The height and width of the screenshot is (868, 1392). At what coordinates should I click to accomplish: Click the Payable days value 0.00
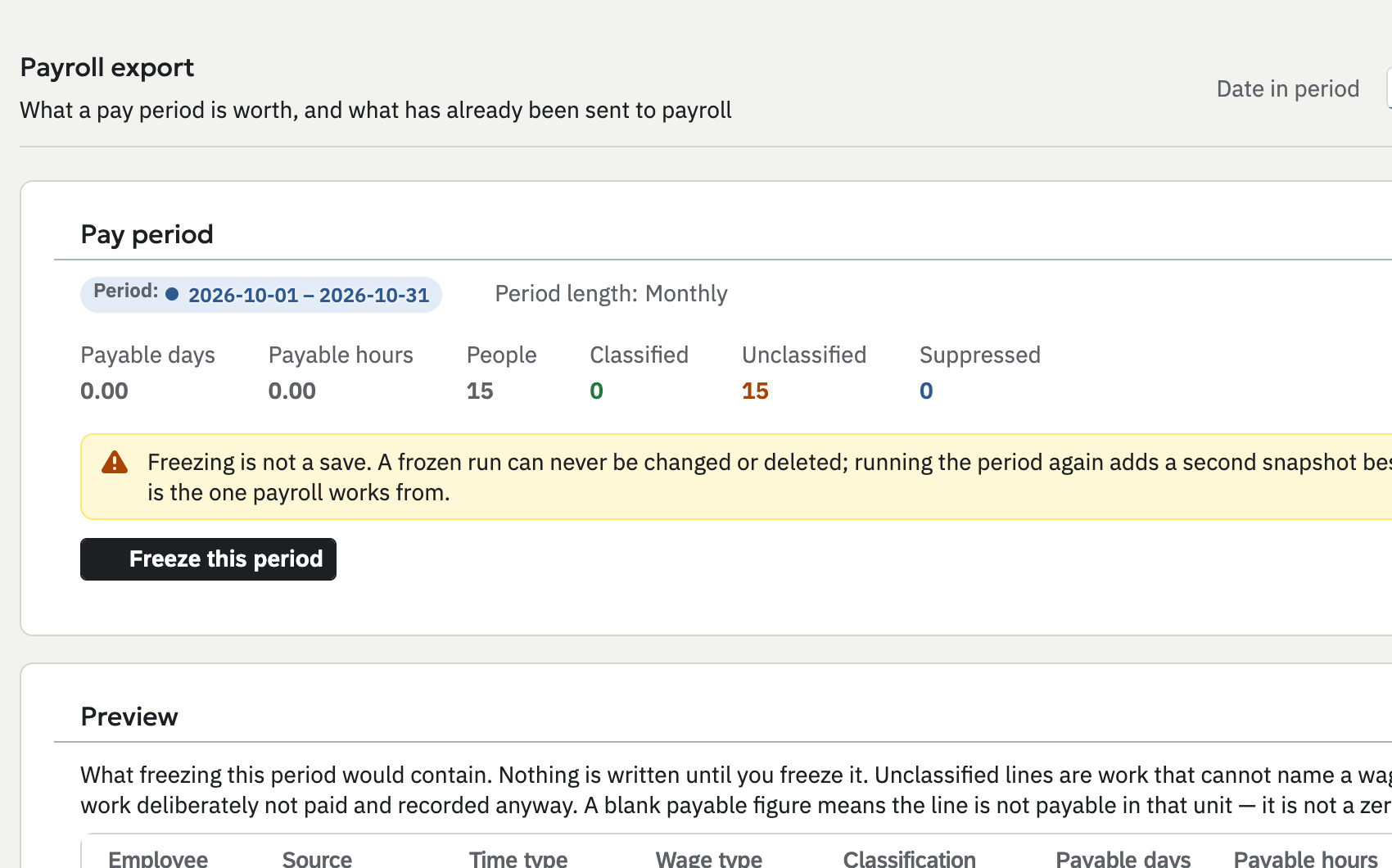coord(104,391)
